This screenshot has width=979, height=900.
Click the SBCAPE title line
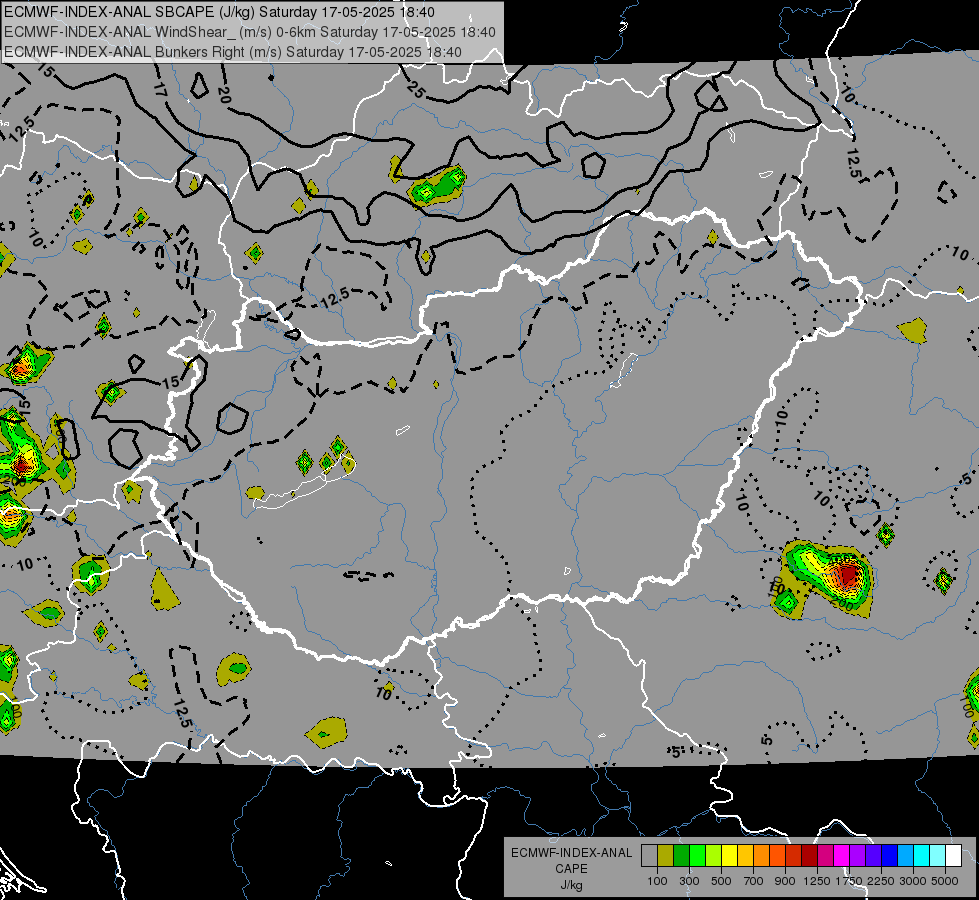pos(220,12)
